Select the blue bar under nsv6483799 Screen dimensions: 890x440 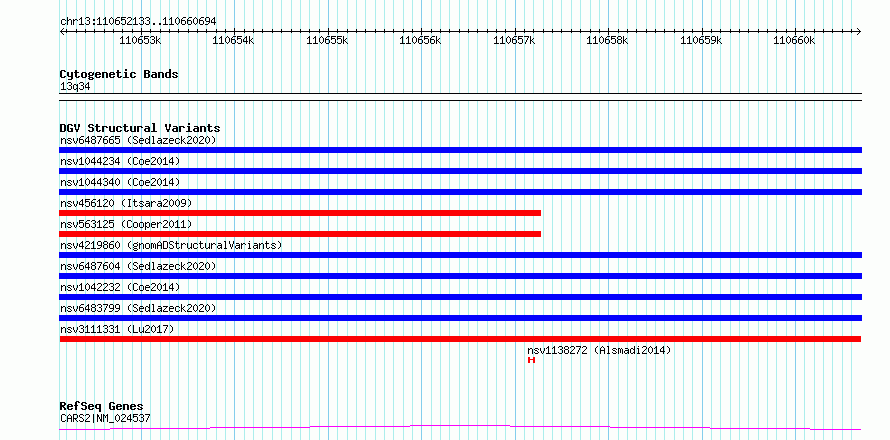[x=460, y=318]
